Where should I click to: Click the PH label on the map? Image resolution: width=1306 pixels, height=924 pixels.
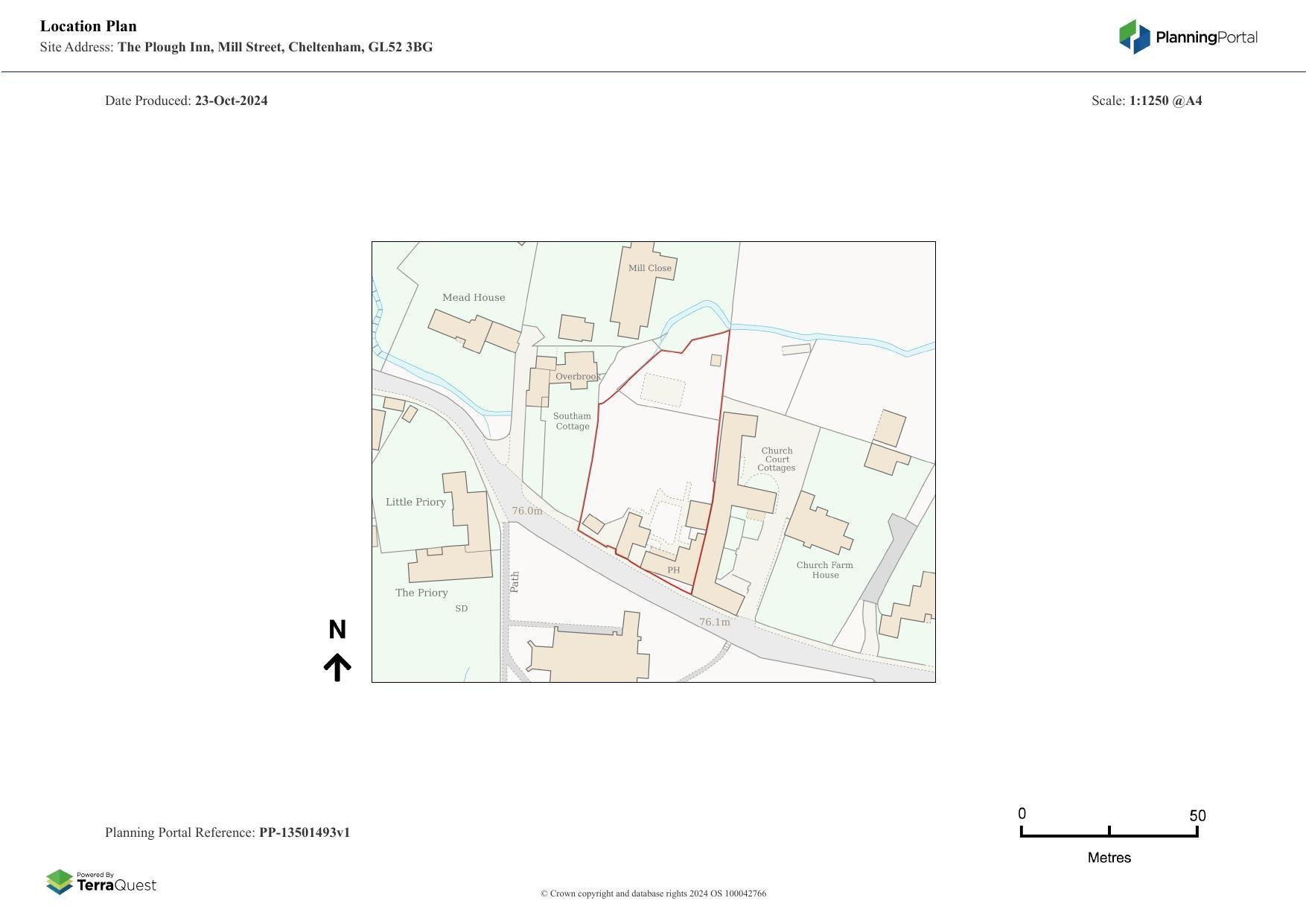pyautogui.click(x=673, y=570)
